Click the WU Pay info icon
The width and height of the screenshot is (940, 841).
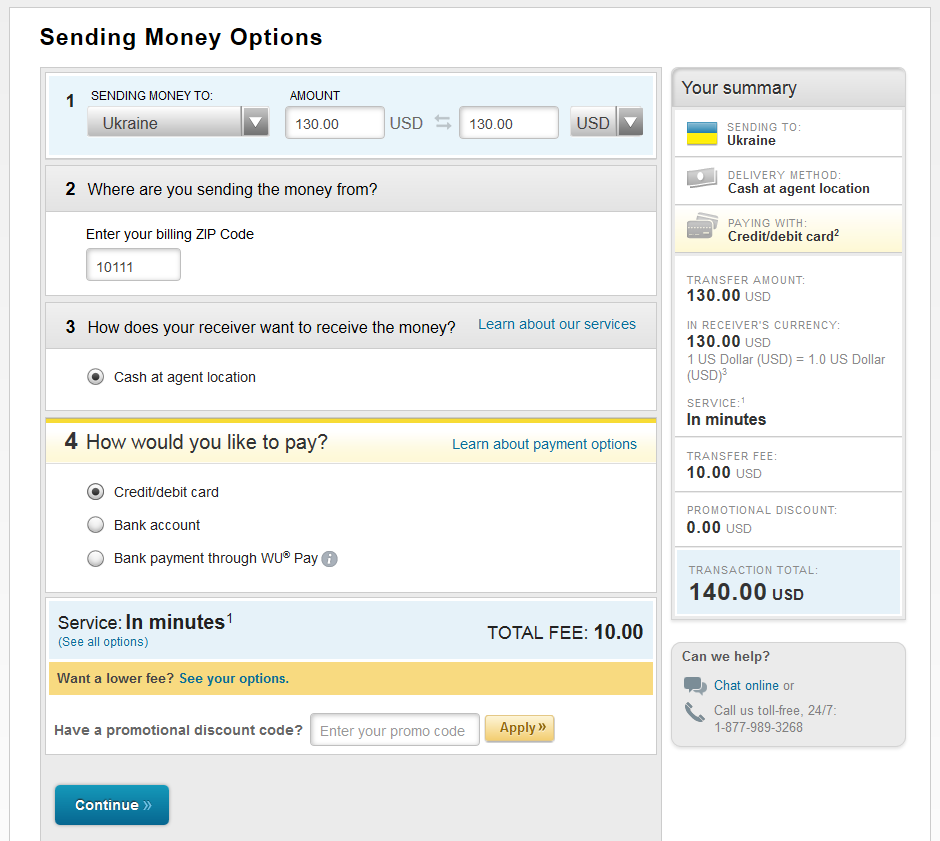[330, 559]
